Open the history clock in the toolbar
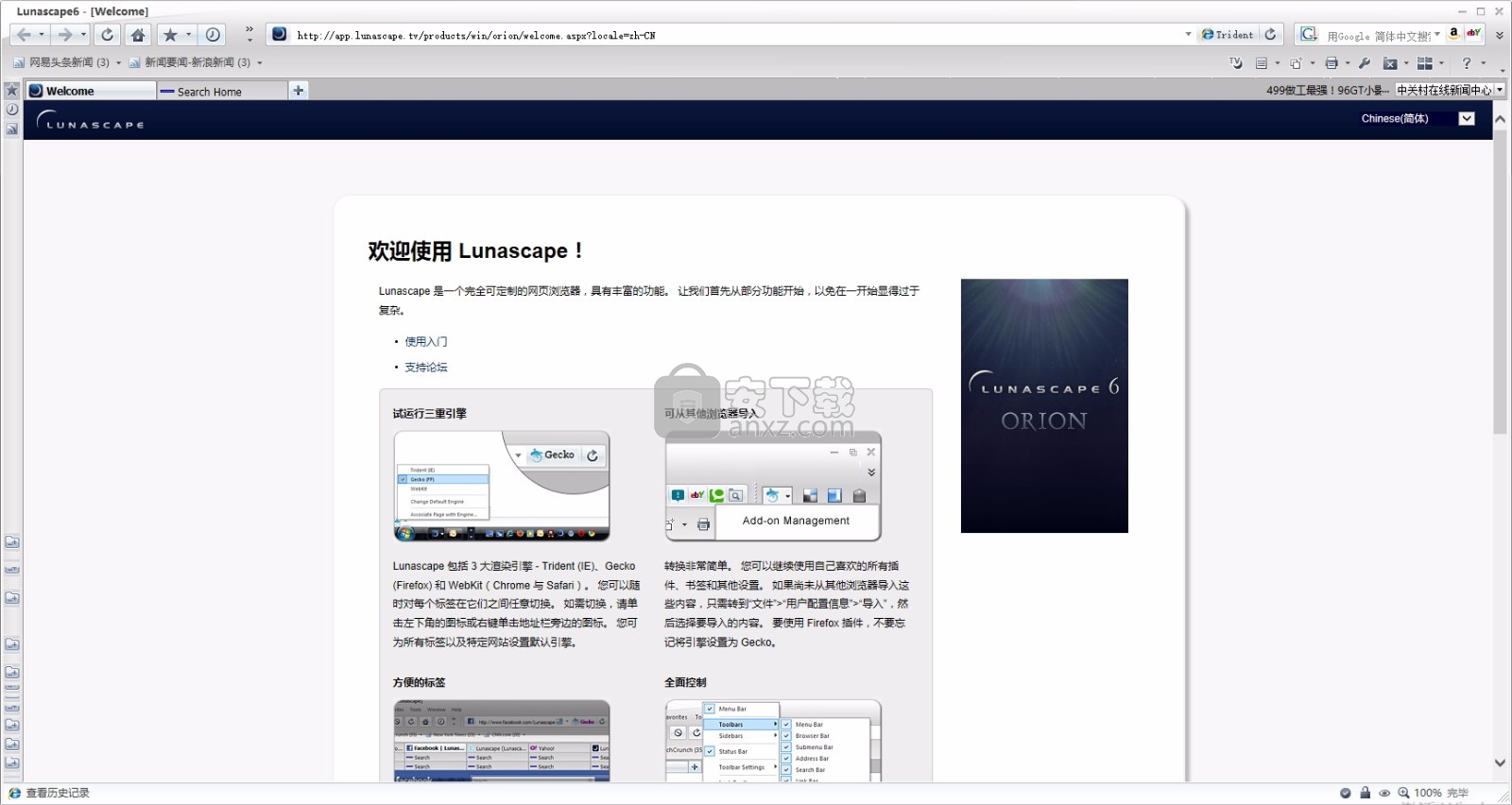The height and width of the screenshot is (805, 1512). (x=214, y=35)
